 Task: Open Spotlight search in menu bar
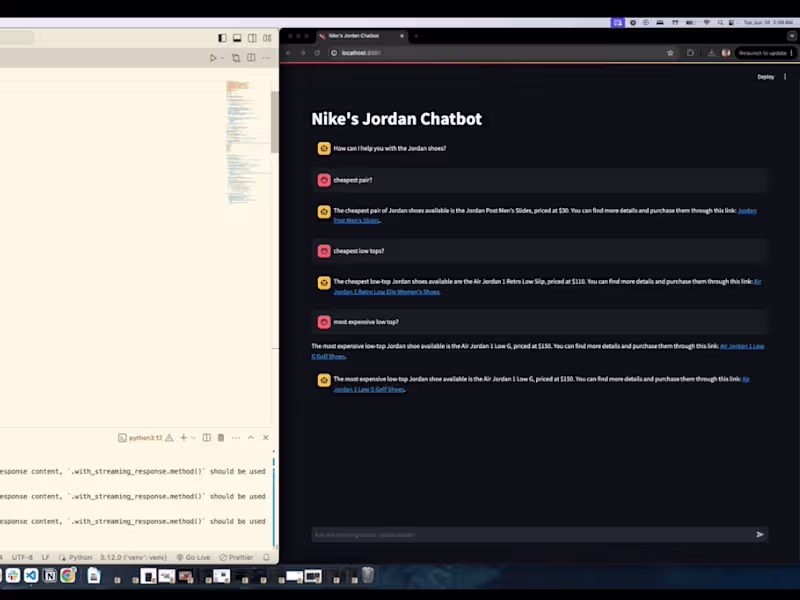coord(720,22)
